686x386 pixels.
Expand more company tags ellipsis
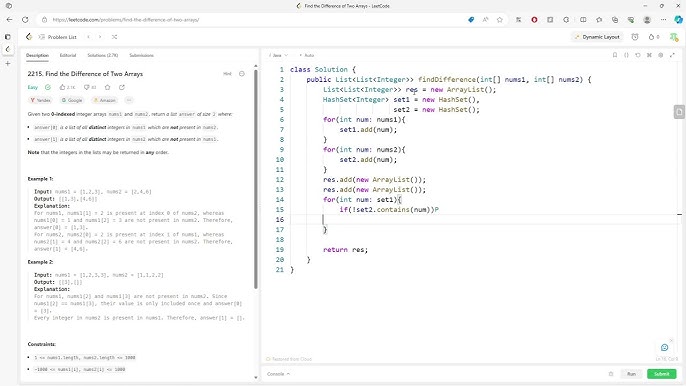pyautogui.click(x=129, y=100)
